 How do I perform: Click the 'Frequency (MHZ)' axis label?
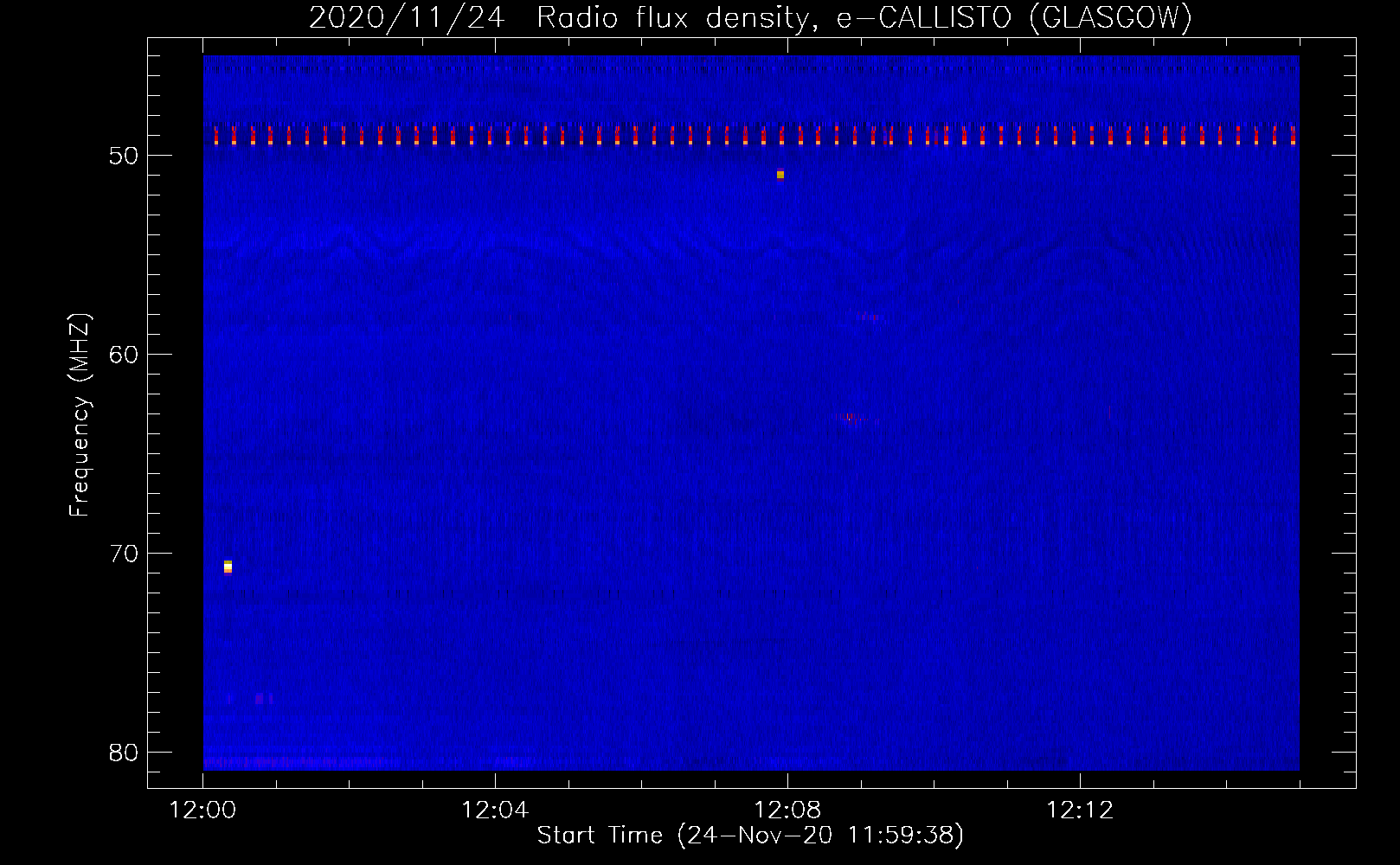coord(80,415)
